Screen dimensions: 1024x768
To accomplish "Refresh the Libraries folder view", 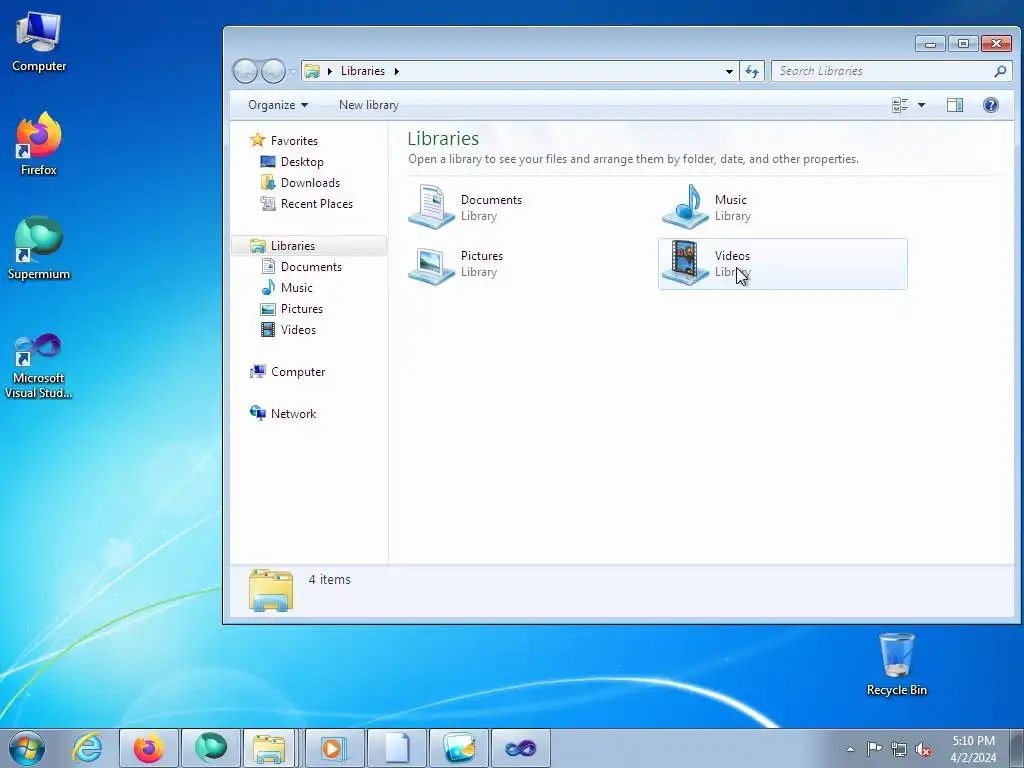I will [752, 71].
